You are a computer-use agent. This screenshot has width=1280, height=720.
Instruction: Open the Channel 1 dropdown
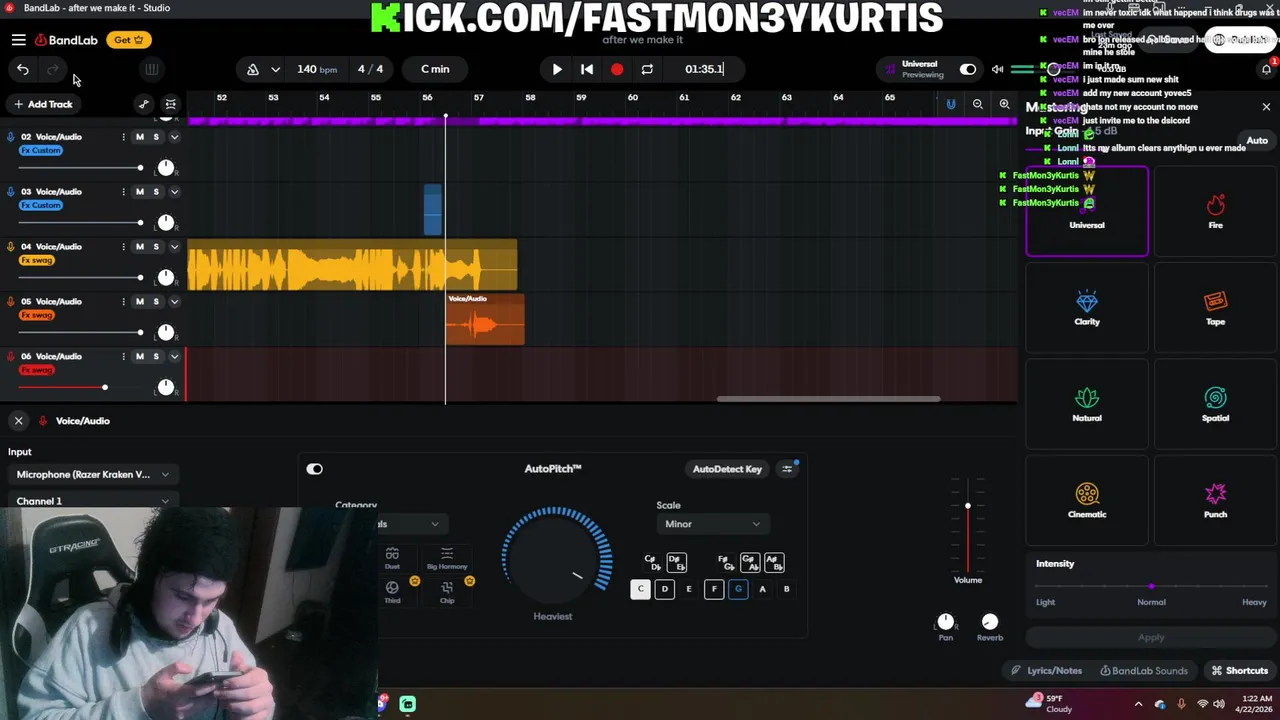point(92,501)
